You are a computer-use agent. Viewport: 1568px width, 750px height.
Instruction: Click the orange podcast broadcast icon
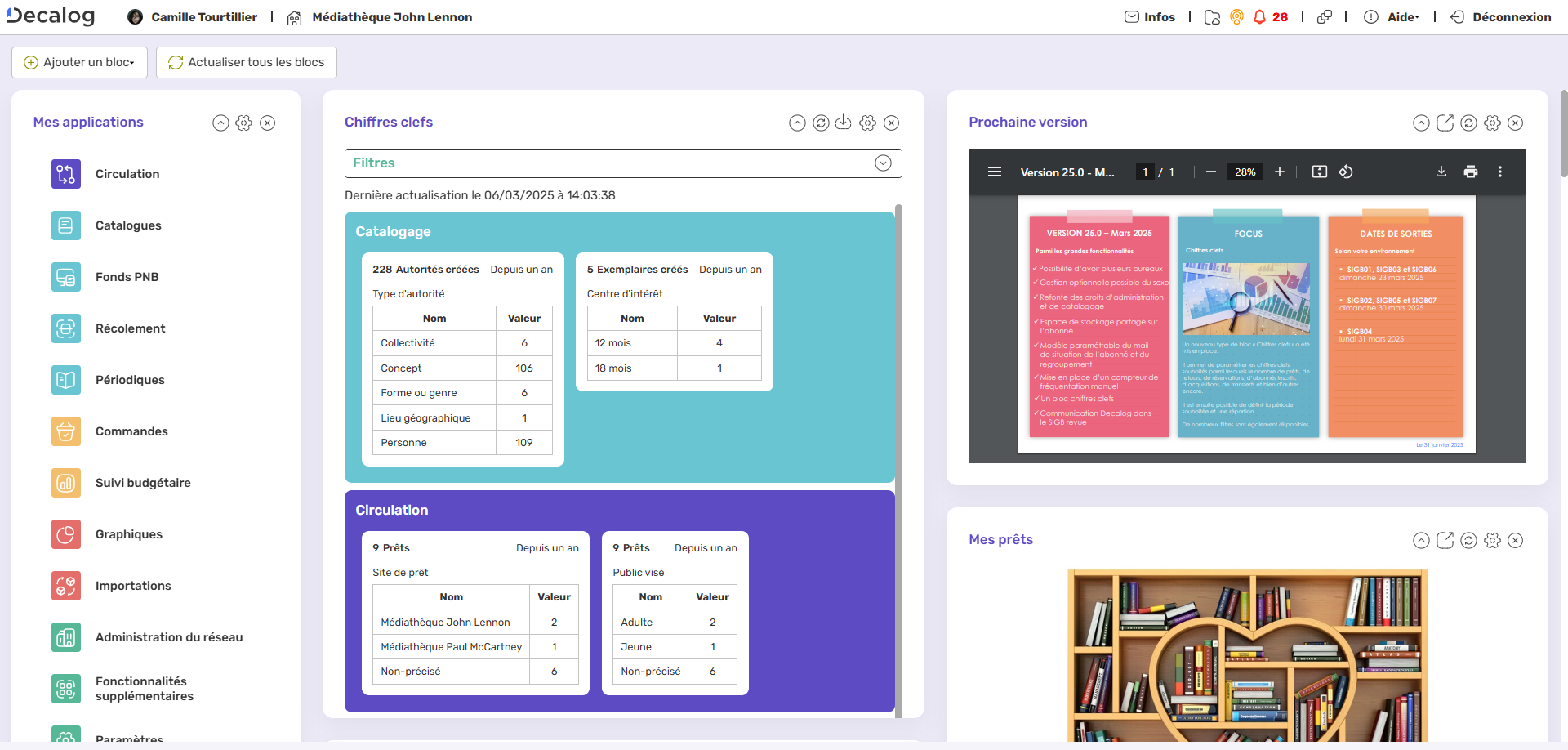tap(1236, 17)
